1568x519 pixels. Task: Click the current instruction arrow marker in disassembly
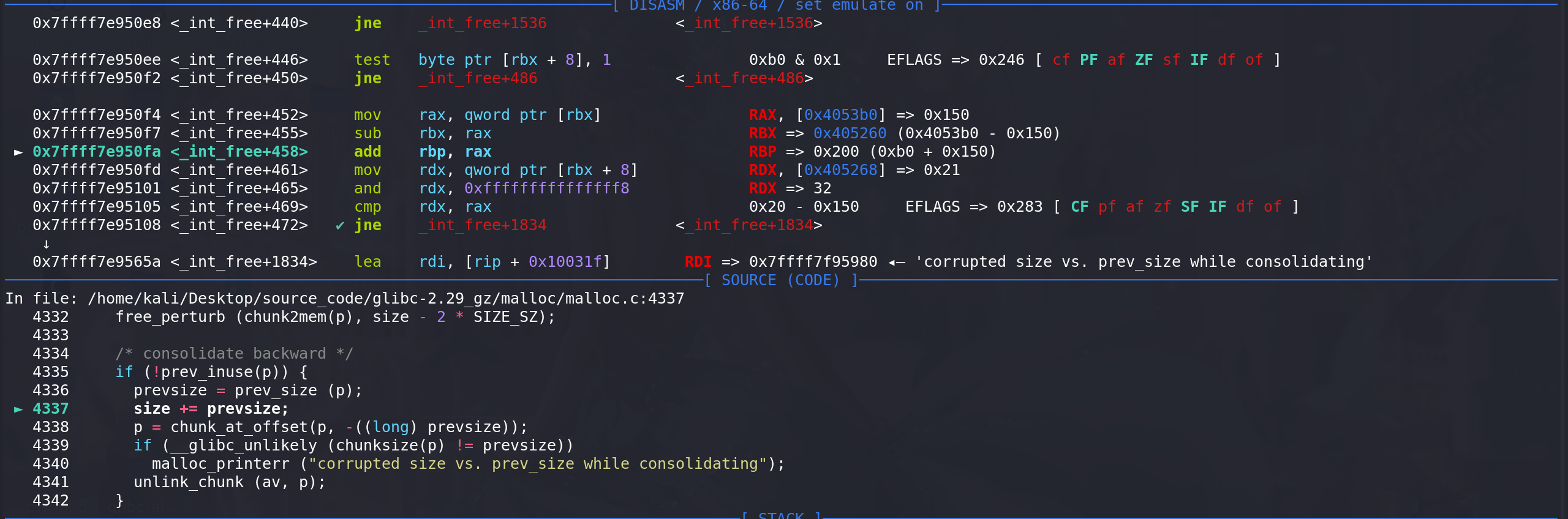coord(18,152)
